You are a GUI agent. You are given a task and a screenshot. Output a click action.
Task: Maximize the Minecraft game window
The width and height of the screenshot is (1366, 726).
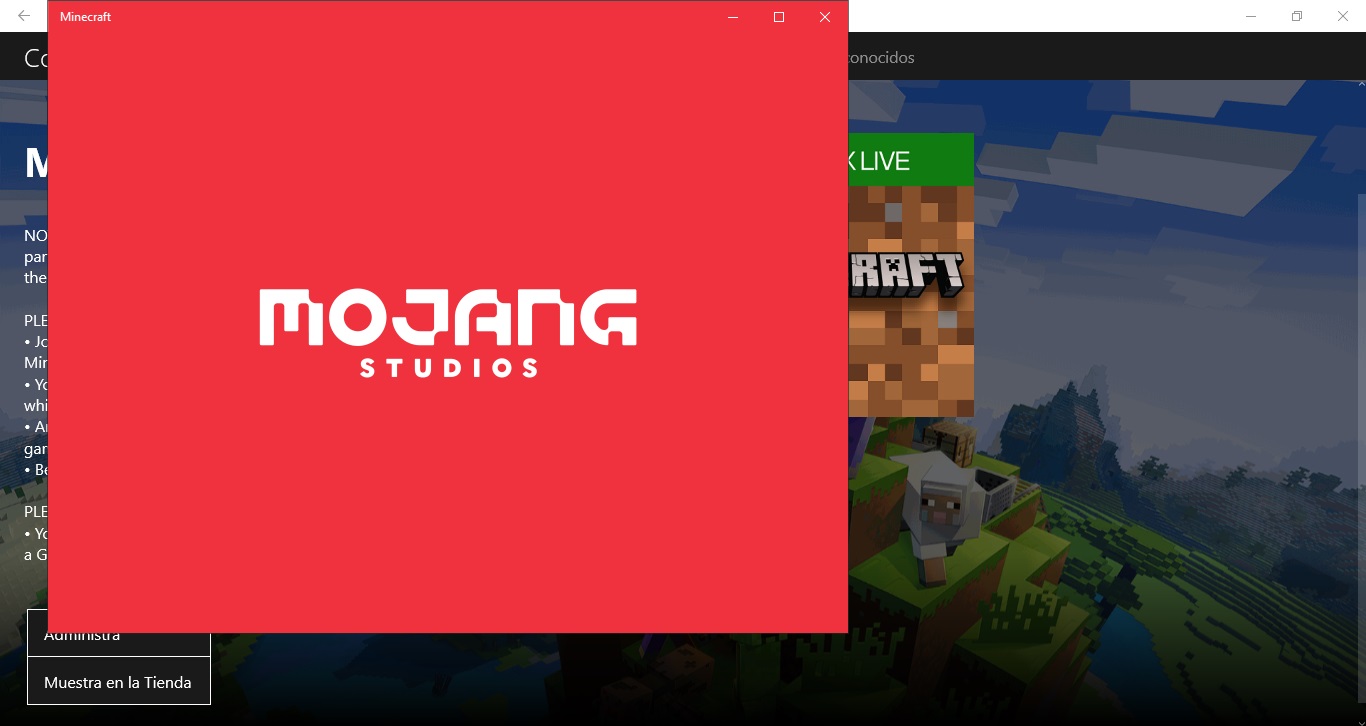(779, 17)
